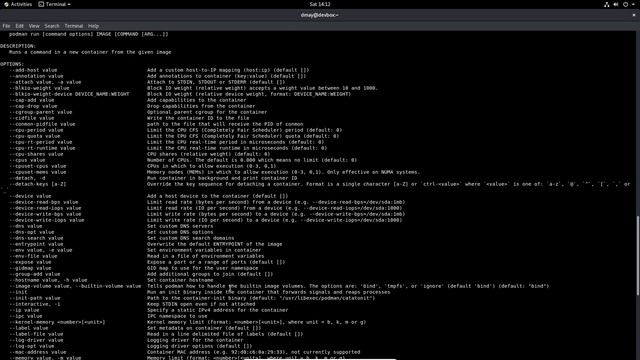
Task: Click 'Add capabilities to the container' description
Action: point(197,100)
